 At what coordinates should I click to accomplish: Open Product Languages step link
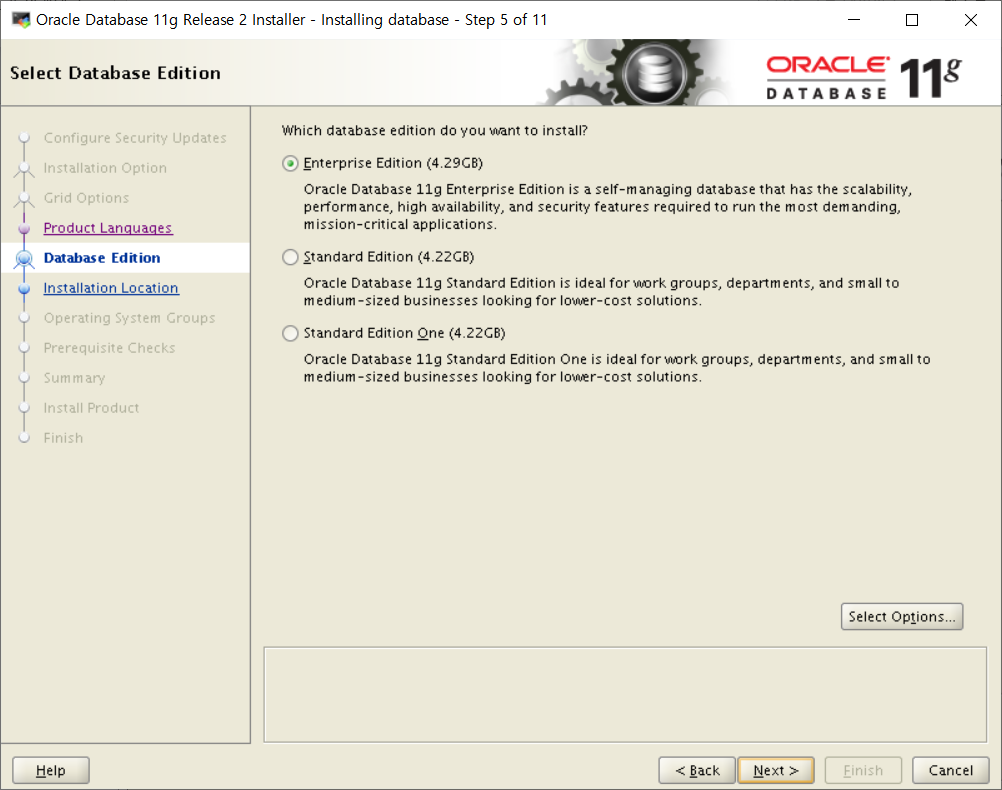[x=108, y=228]
